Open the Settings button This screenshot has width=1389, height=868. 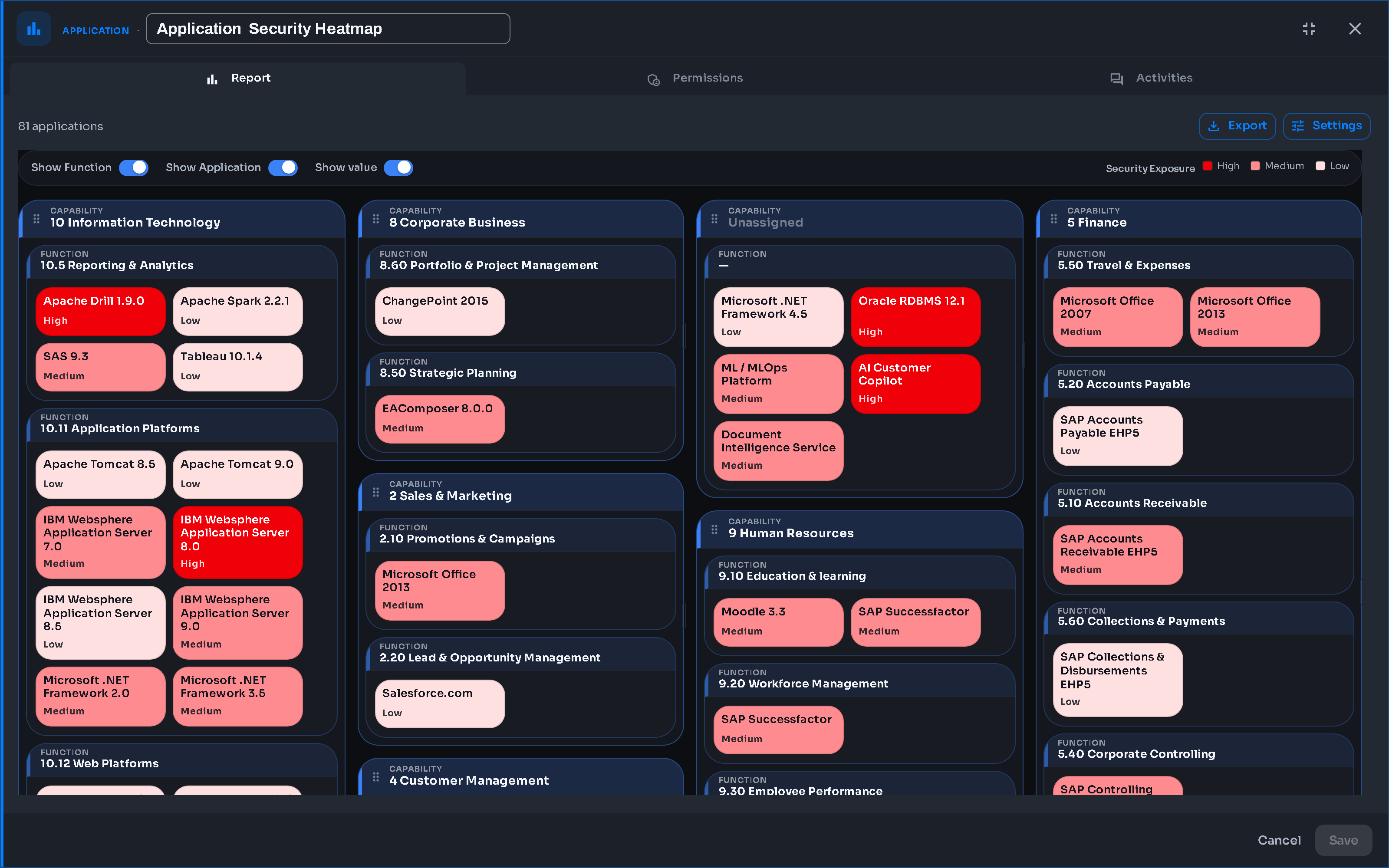(x=1326, y=126)
